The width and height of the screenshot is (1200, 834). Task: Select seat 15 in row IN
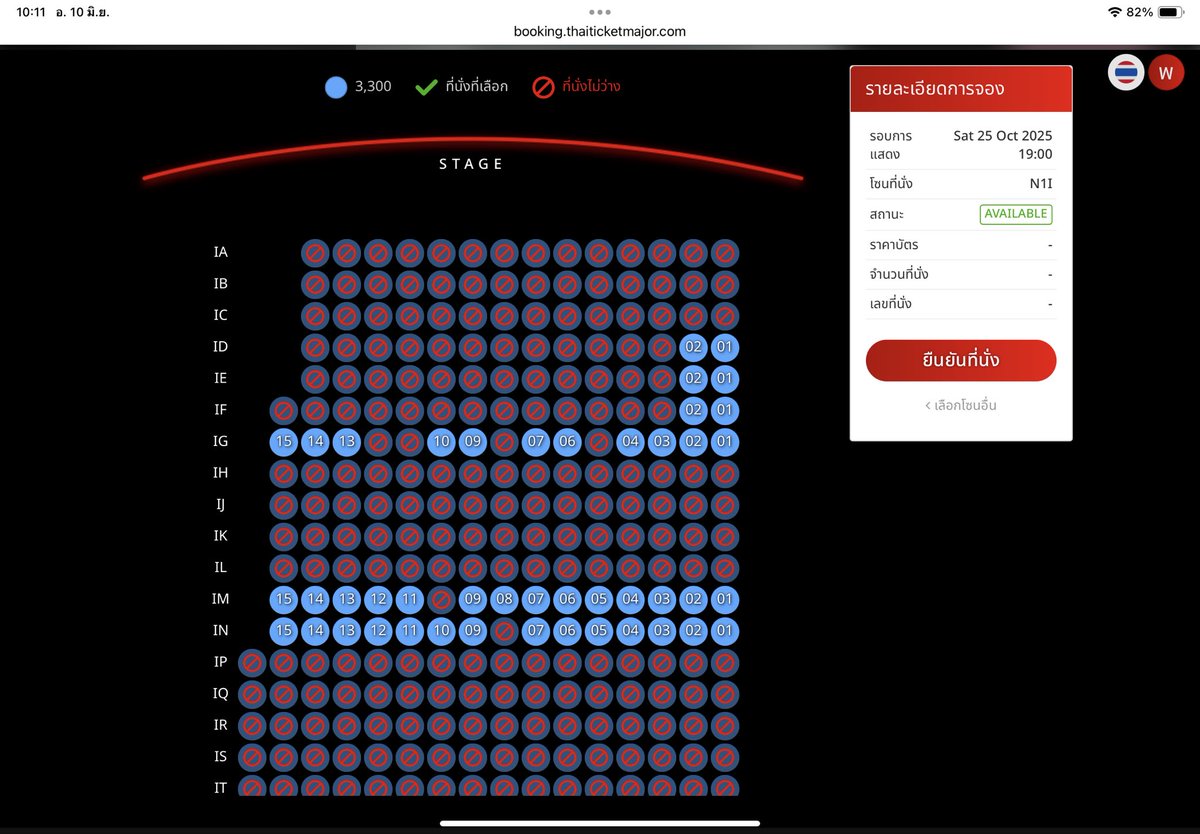(283, 631)
